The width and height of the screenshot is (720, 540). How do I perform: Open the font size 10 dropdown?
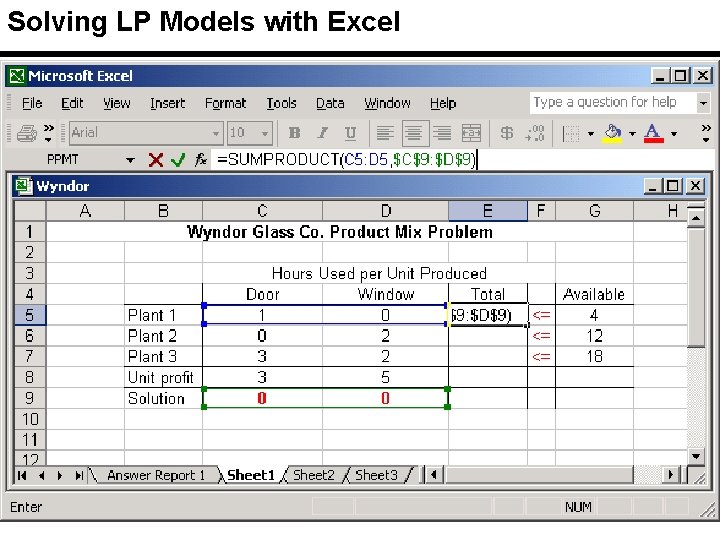[265, 134]
